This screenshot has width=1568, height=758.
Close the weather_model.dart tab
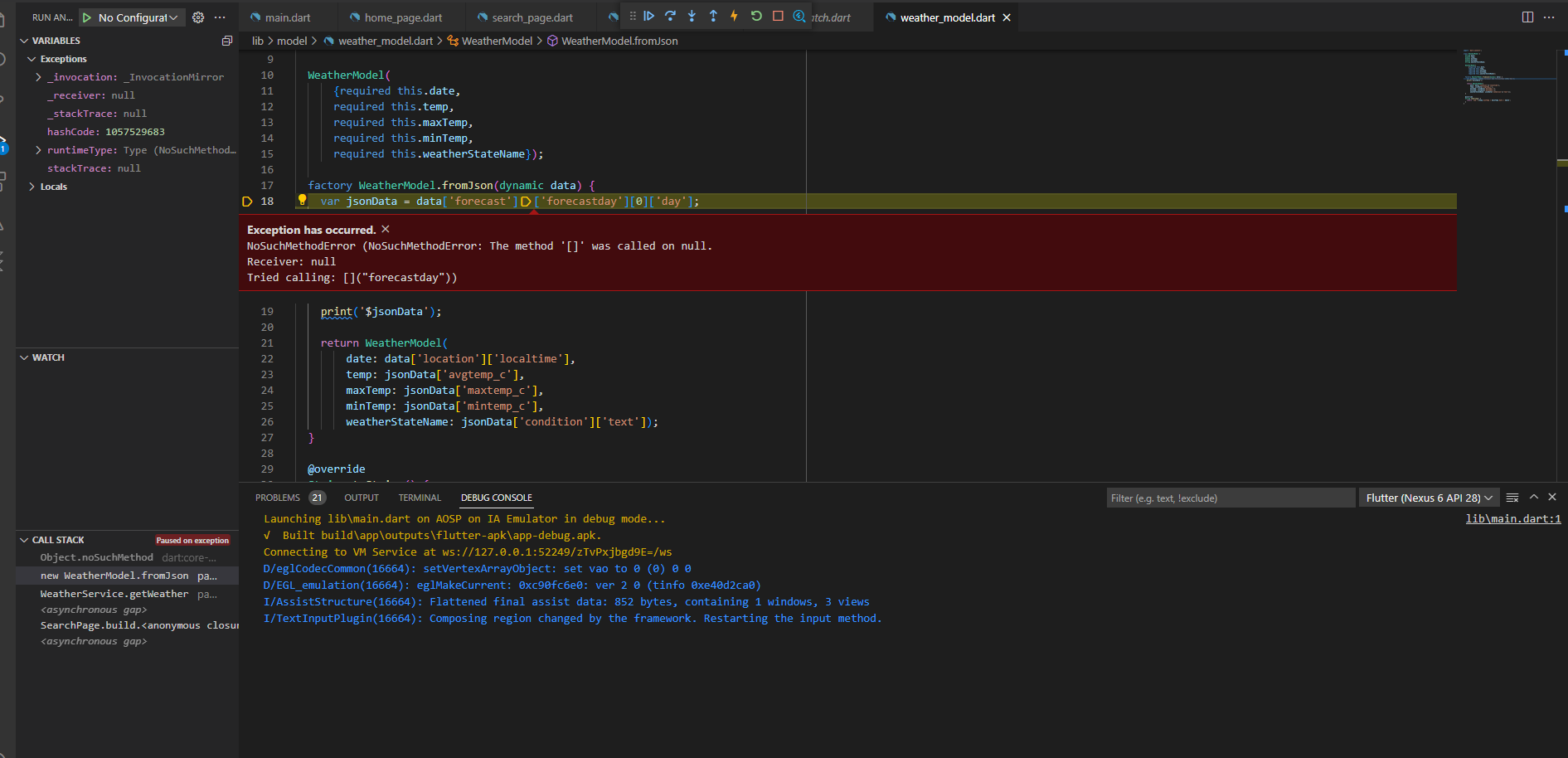coord(1007,17)
